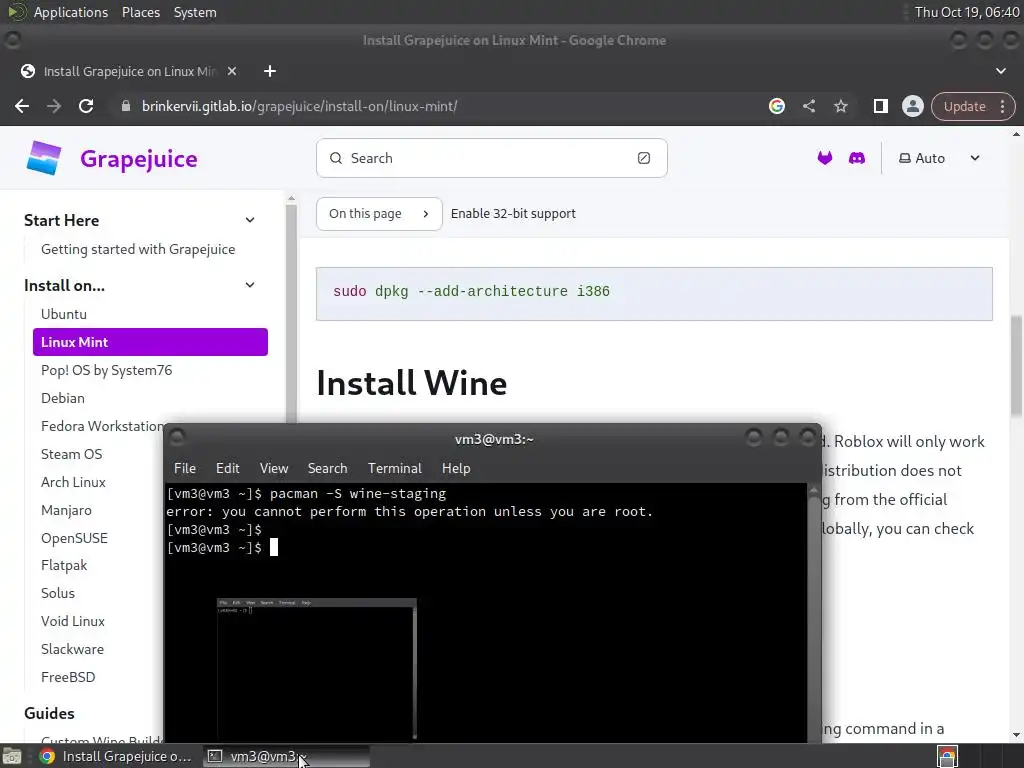Viewport: 1024px width, 768px height.
Task: Toggle the Chrome side panel icon
Action: click(x=880, y=106)
